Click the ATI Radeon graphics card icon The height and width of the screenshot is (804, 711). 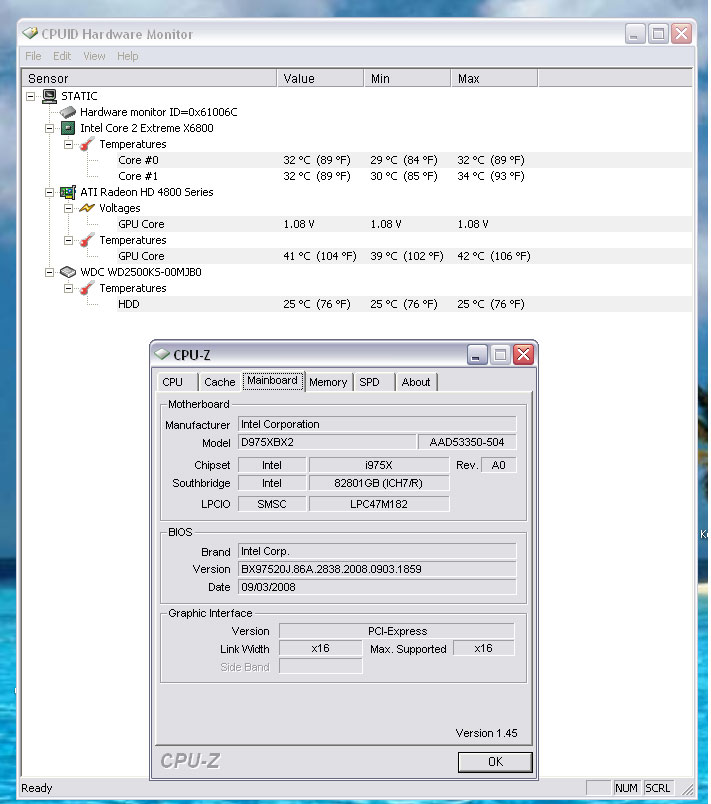click(x=68, y=192)
